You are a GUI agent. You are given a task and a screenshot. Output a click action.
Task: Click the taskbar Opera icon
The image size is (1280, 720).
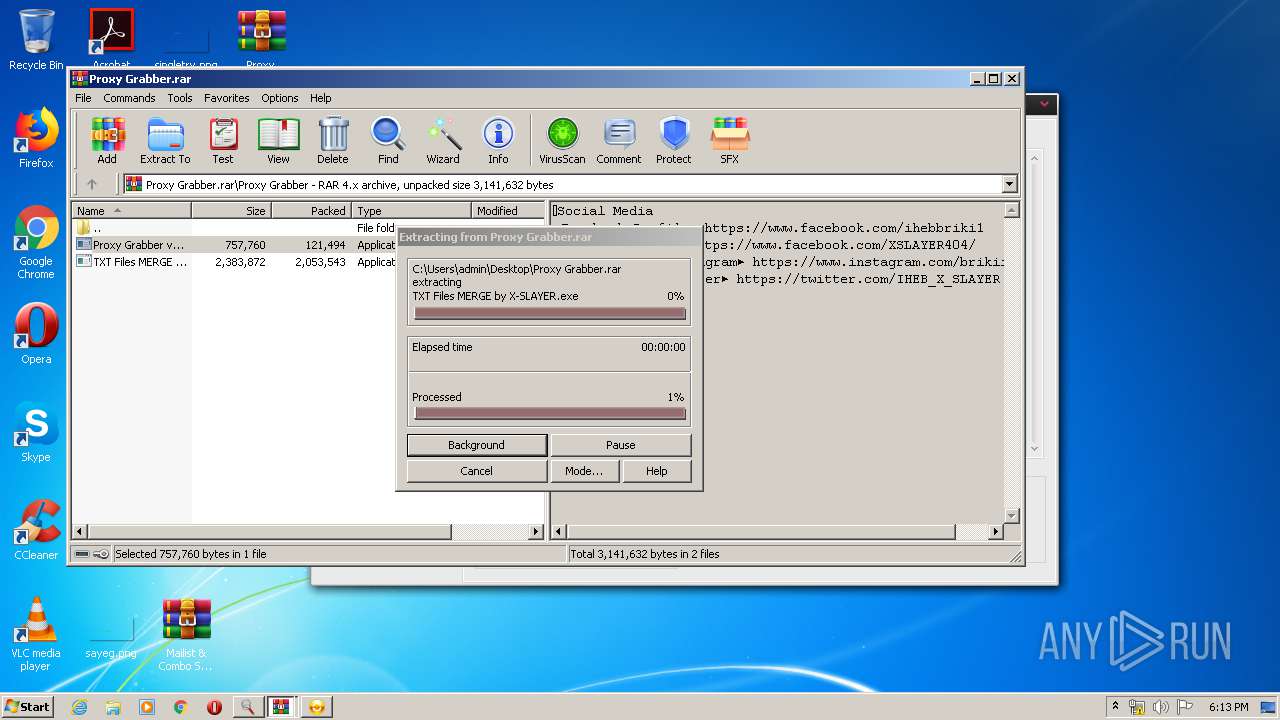pyautogui.click(x=214, y=707)
